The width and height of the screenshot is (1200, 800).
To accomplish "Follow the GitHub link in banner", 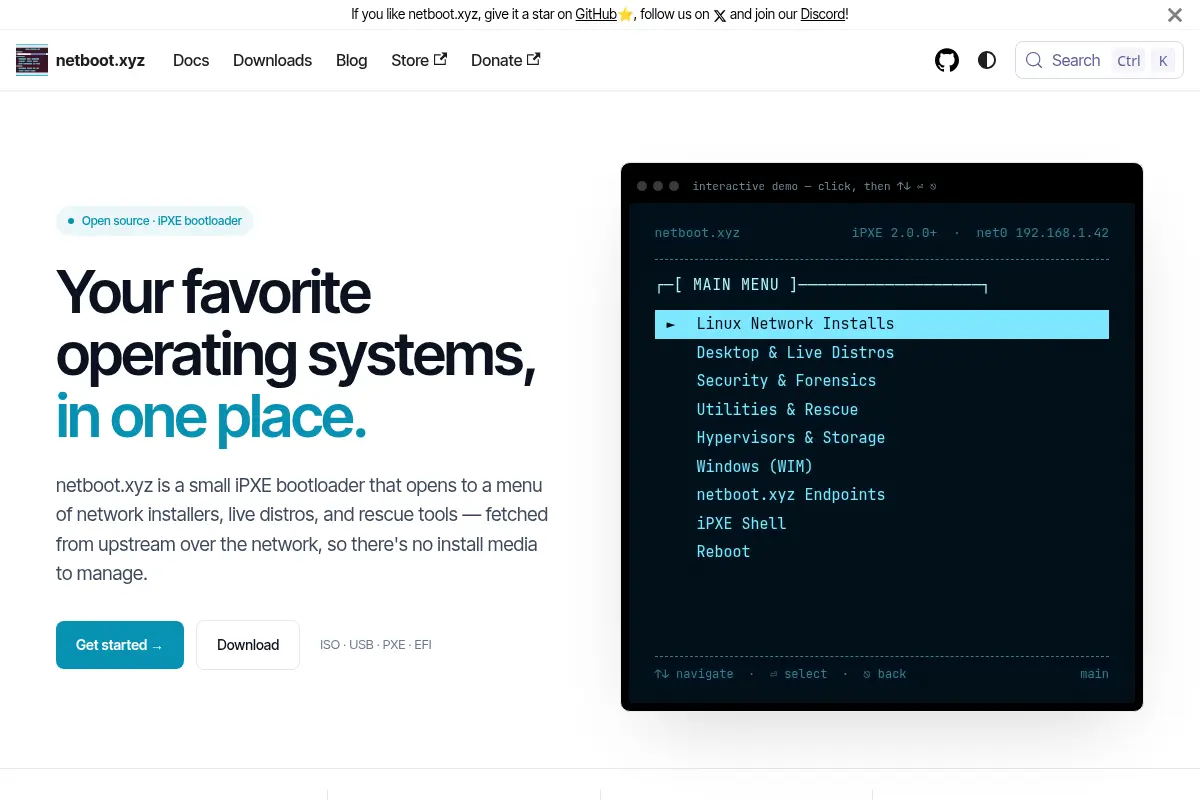I will pos(596,14).
